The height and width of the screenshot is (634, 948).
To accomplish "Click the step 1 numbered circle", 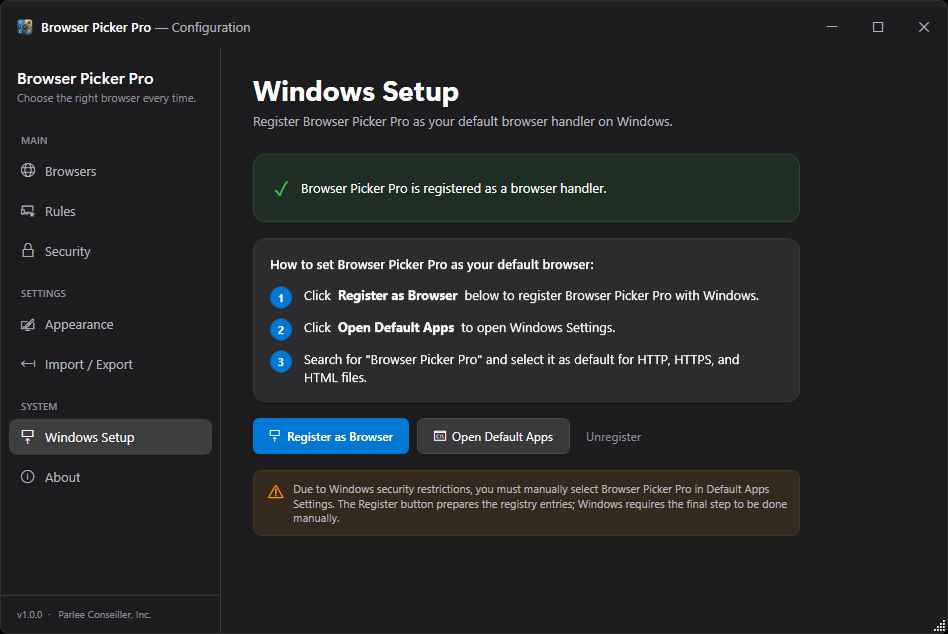I will [281, 297].
